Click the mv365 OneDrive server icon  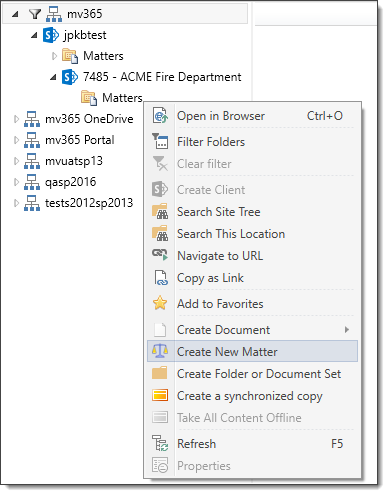pyautogui.click(x=32, y=119)
